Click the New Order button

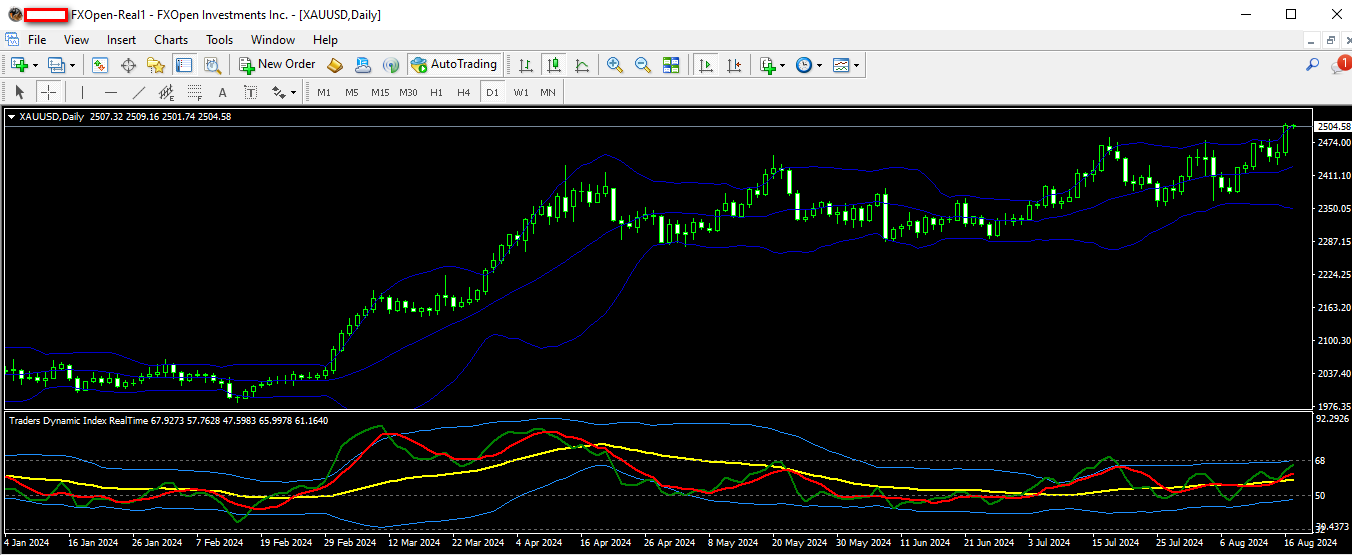(277, 65)
